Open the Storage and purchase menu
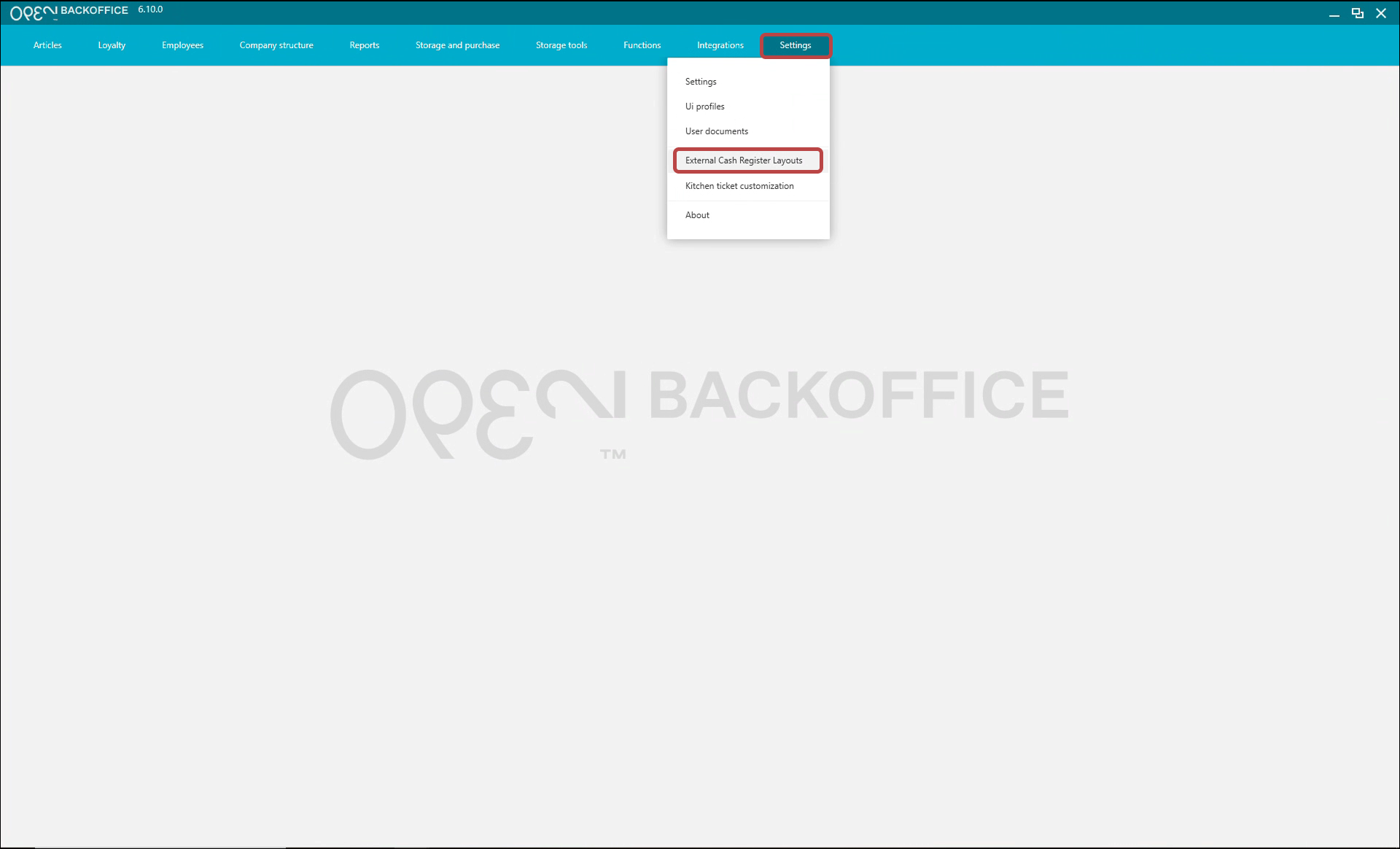The width and height of the screenshot is (1400, 849). click(x=457, y=45)
